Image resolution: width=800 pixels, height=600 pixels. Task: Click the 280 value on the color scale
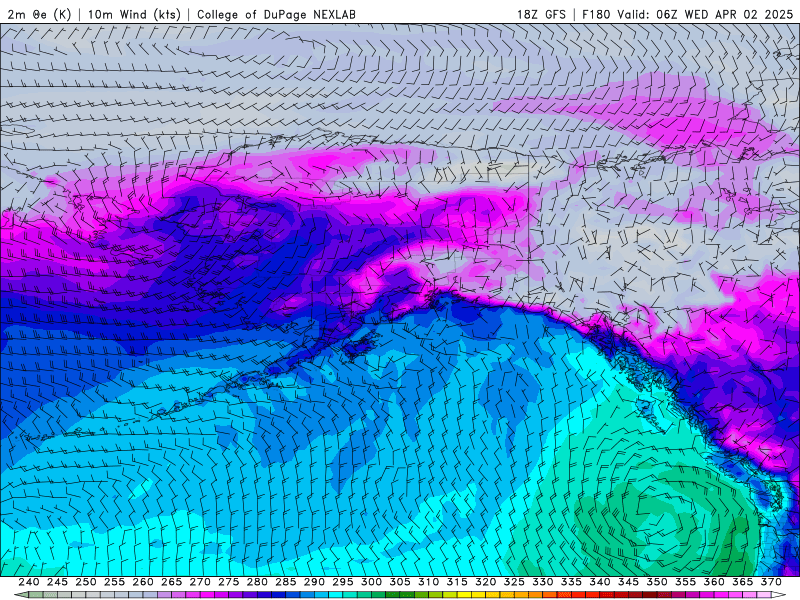point(257,582)
